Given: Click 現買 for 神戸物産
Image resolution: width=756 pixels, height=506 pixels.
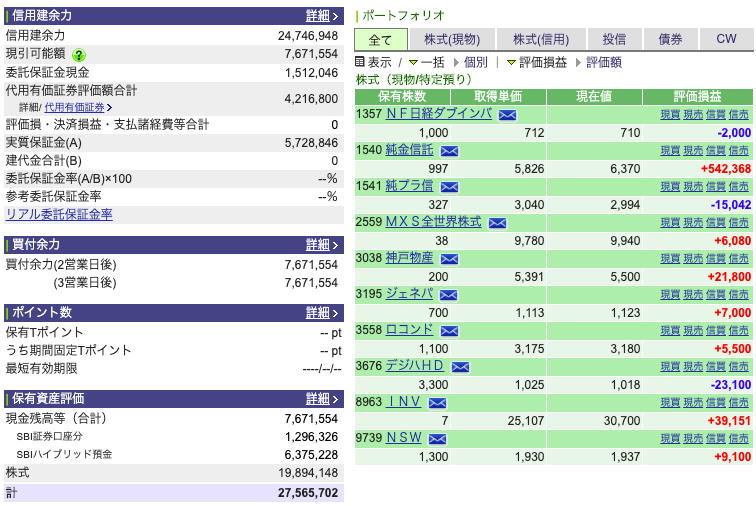Looking at the screenshot, I should point(670,259).
